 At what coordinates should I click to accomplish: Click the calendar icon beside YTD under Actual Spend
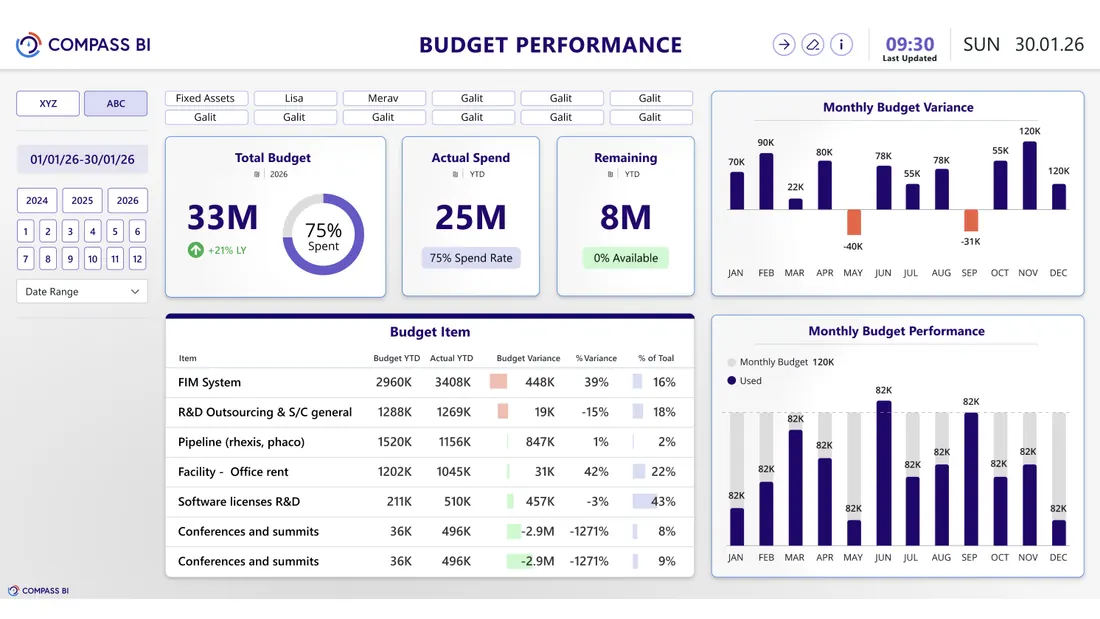point(455,174)
